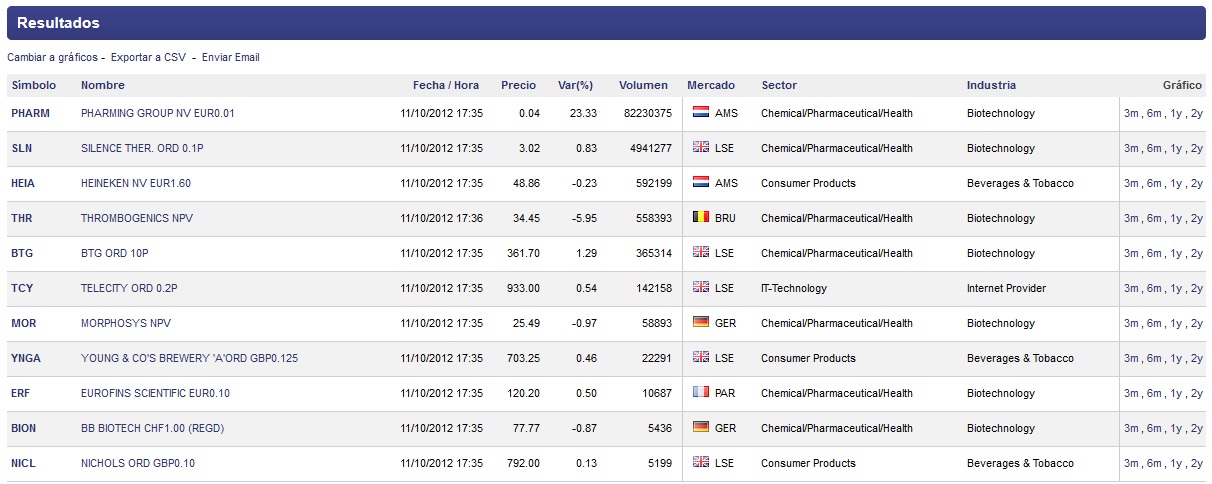
Task: Sort by the Var(%) column header
Action: (x=575, y=86)
